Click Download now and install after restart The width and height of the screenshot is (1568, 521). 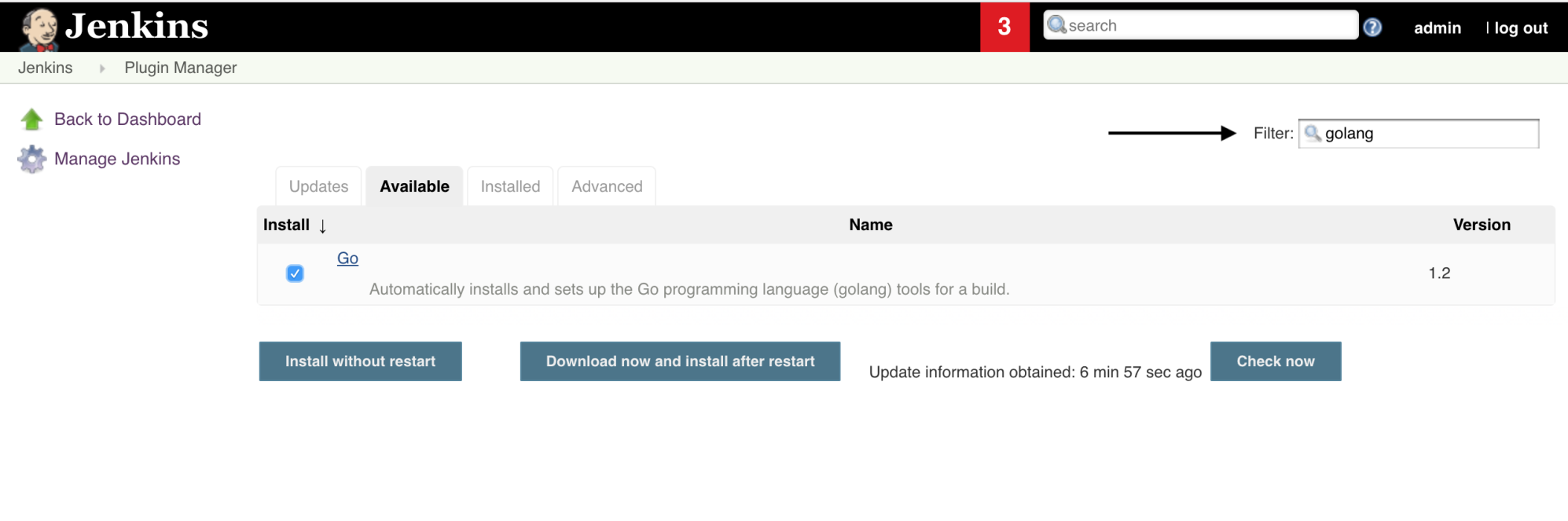pyautogui.click(x=680, y=361)
